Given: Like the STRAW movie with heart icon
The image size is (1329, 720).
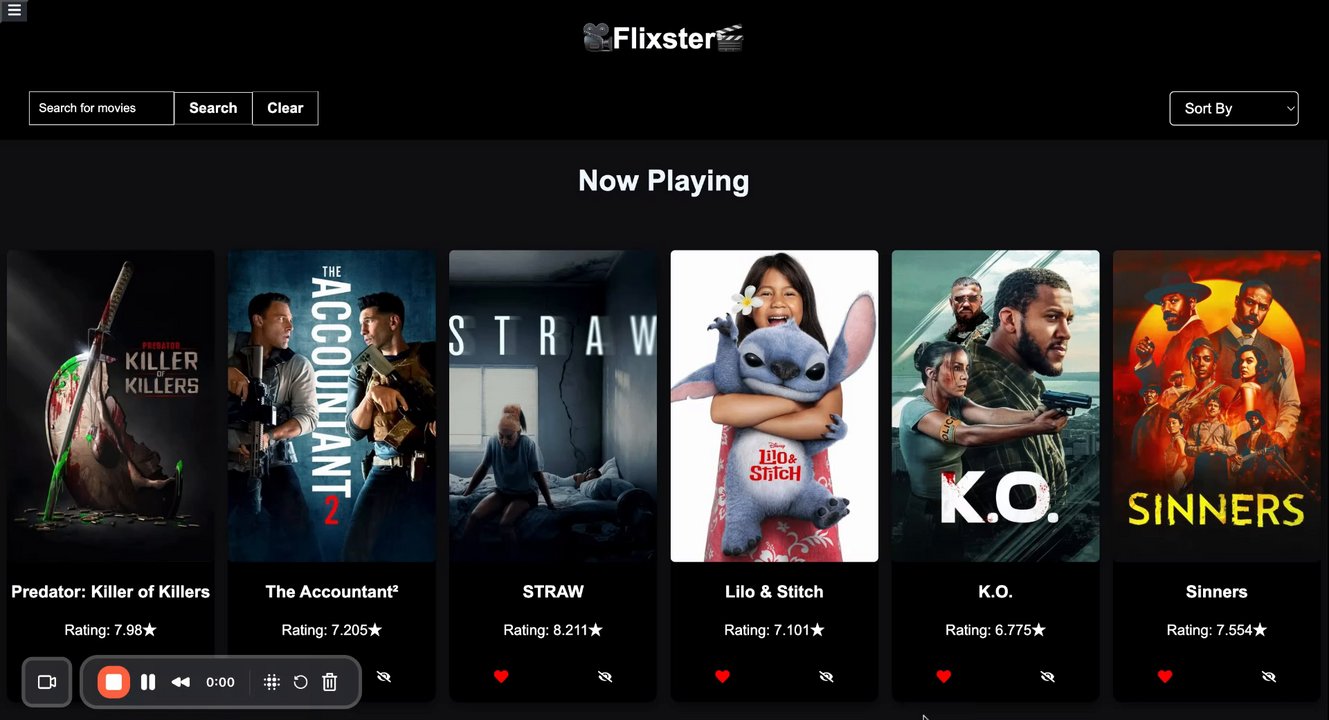Looking at the screenshot, I should [x=501, y=677].
